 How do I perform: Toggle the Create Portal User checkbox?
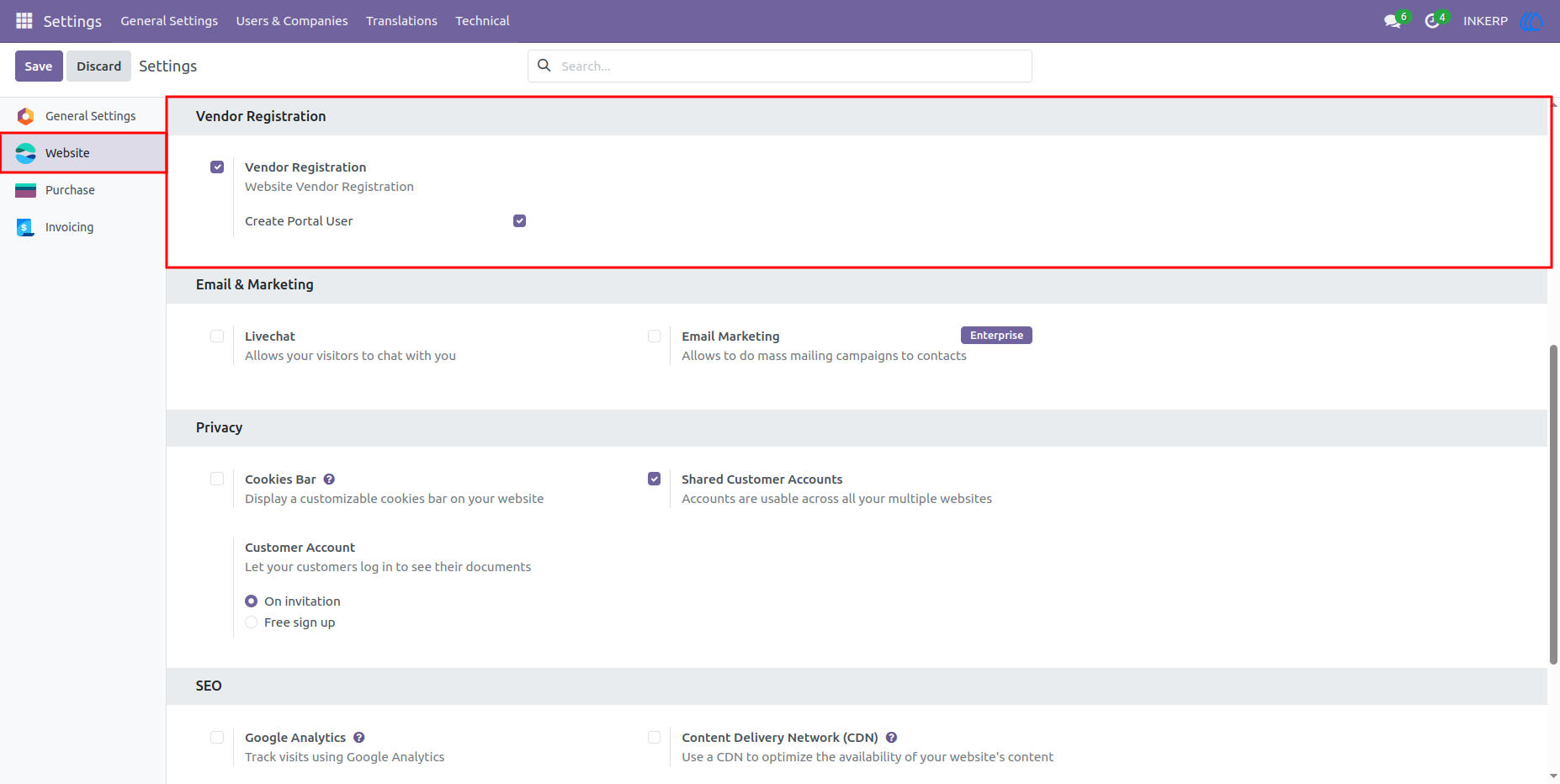point(519,221)
